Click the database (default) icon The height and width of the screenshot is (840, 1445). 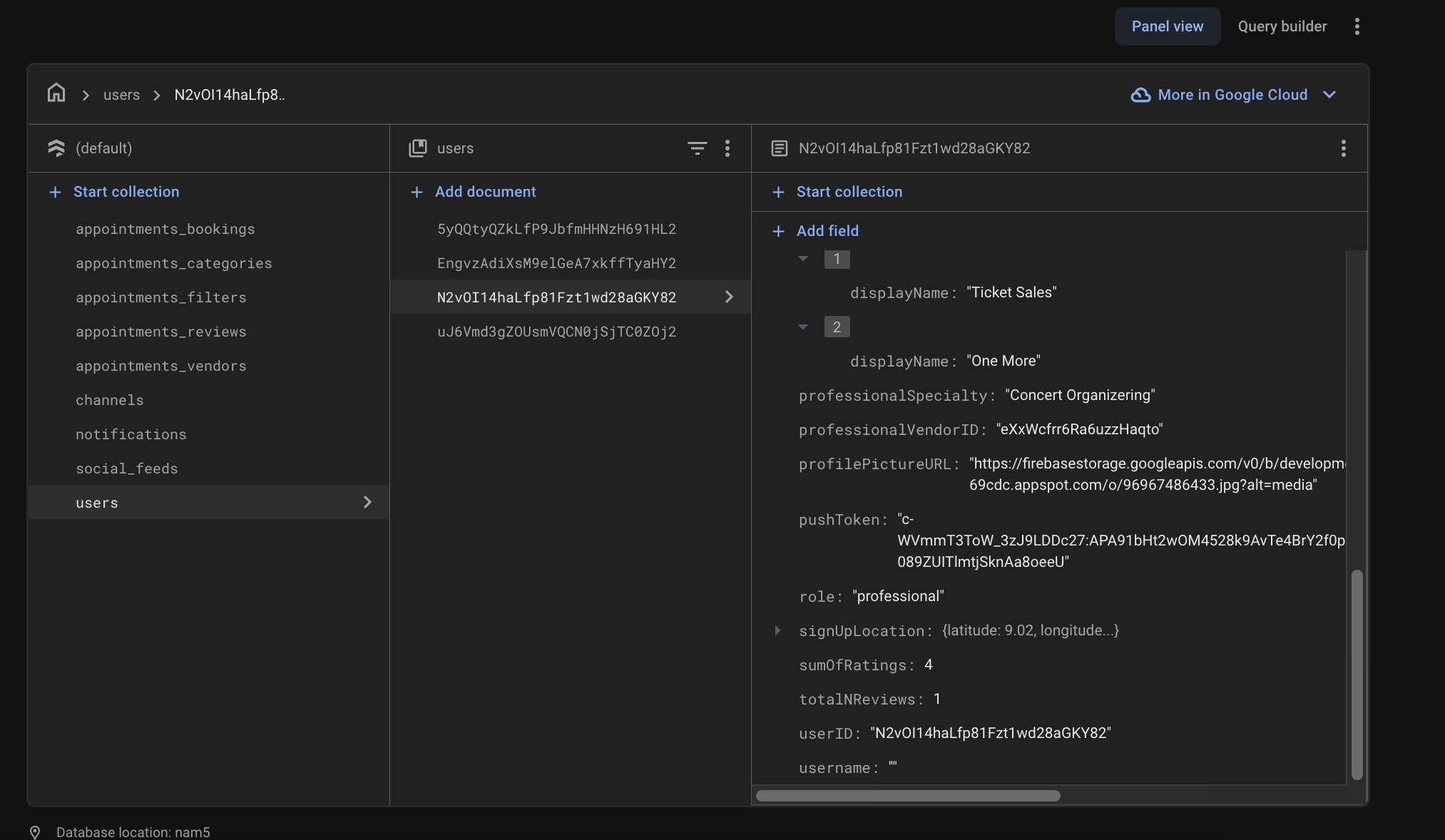[x=56, y=148]
